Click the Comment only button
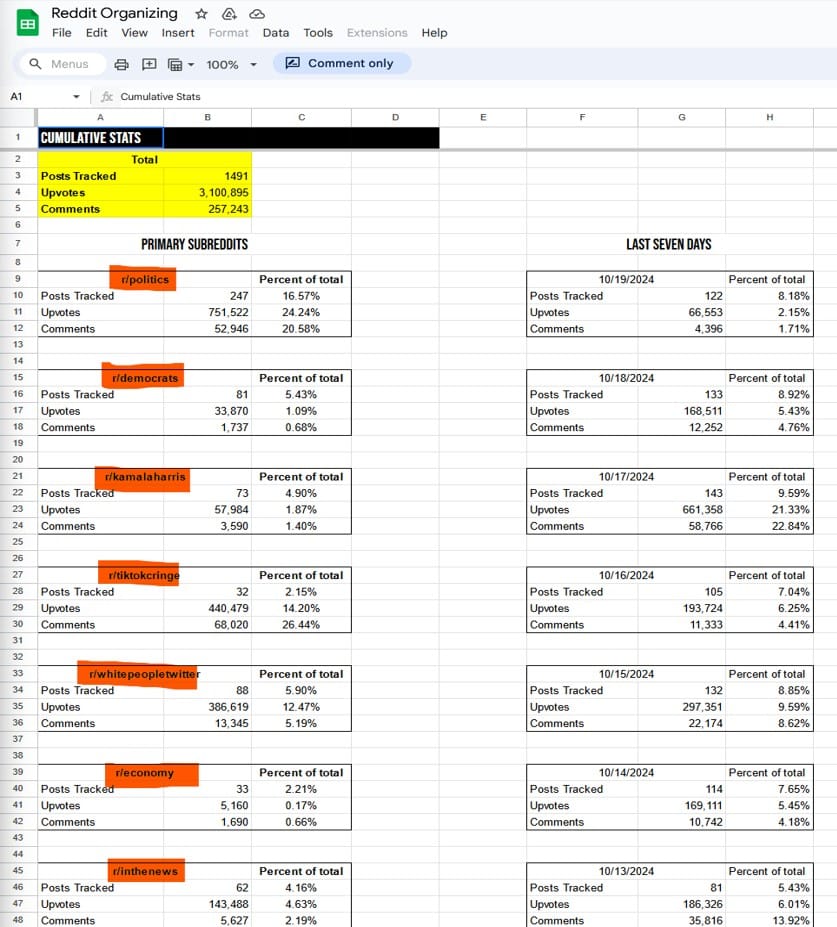Viewport: 837px width, 927px height. click(341, 63)
